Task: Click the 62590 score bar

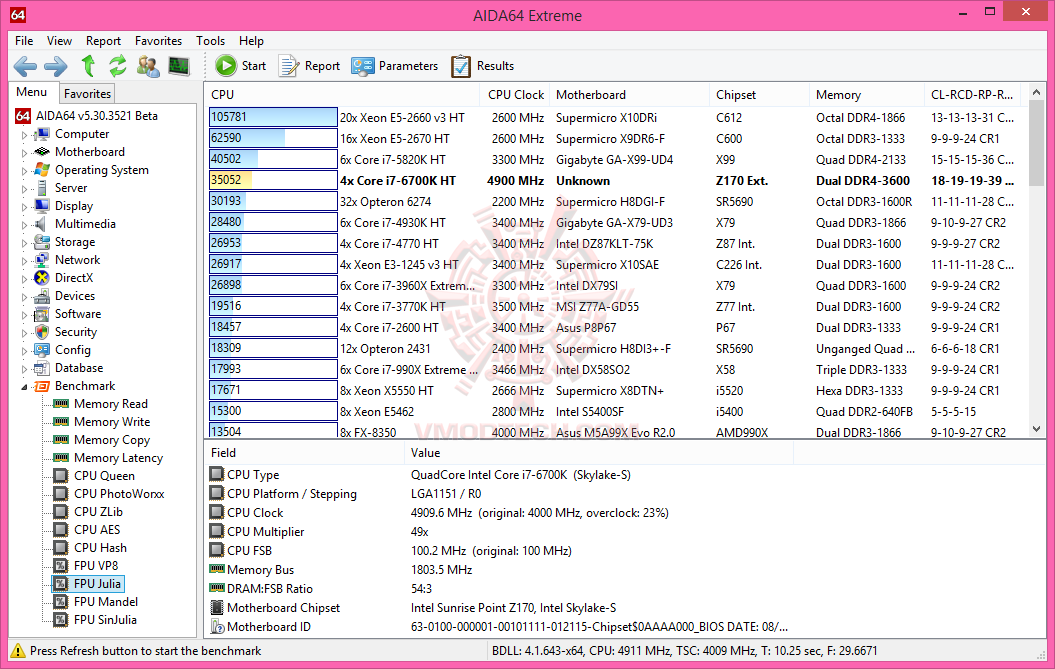Action: [273, 138]
